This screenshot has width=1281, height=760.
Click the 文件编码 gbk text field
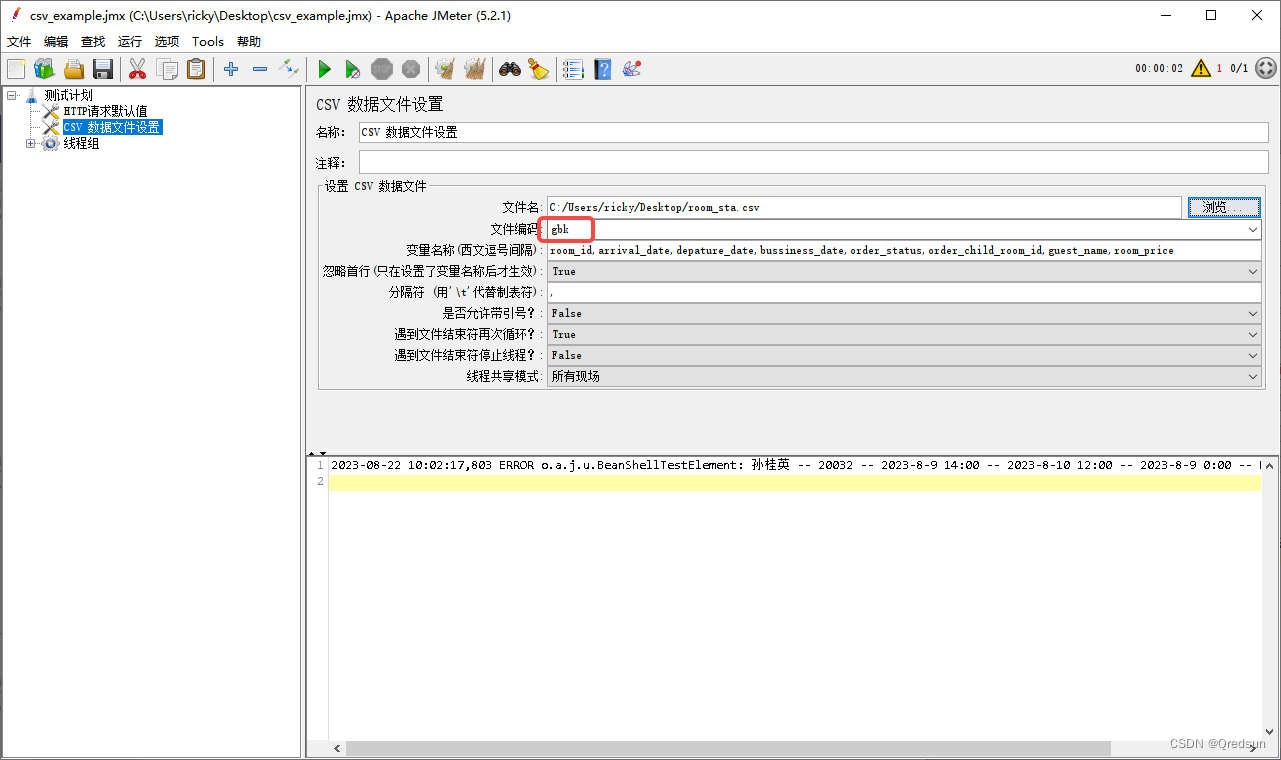[895, 230]
